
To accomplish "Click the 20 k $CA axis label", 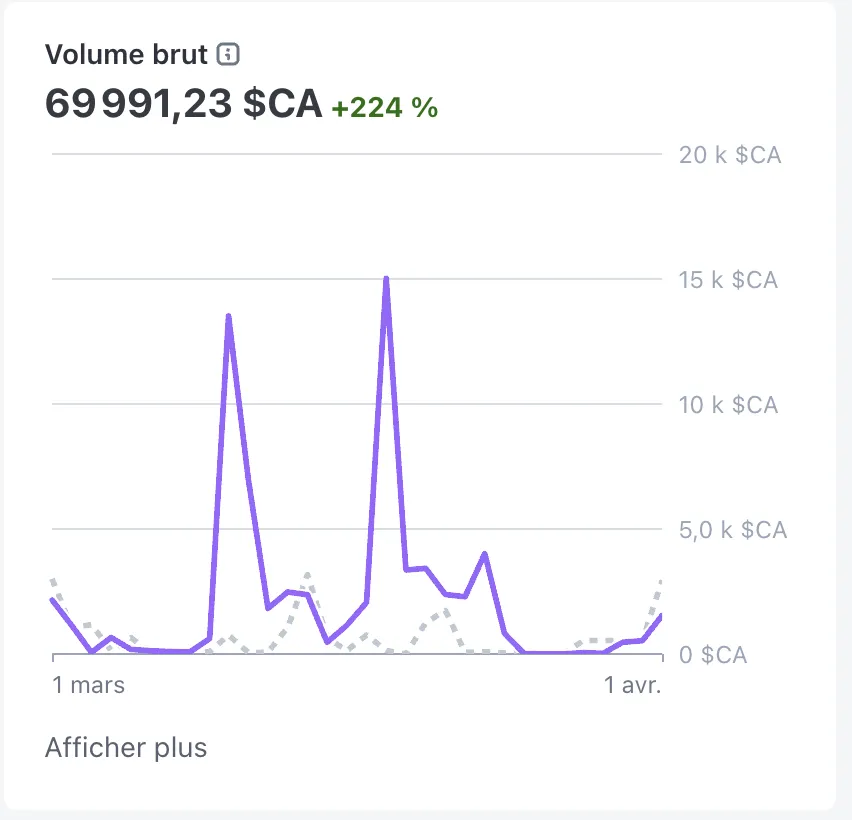I will pyautogui.click(x=730, y=155).
